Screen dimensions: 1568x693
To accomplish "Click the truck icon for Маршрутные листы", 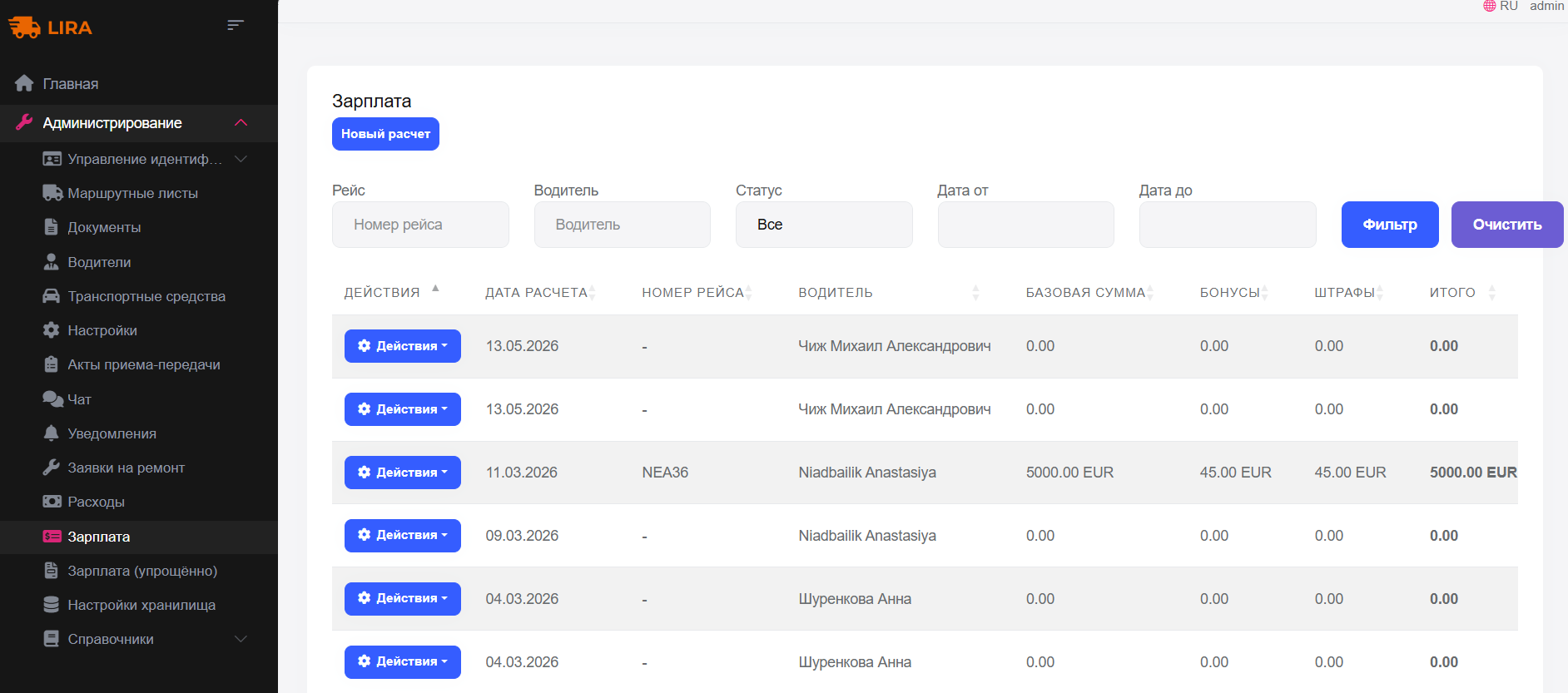I will click(x=52, y=192).
